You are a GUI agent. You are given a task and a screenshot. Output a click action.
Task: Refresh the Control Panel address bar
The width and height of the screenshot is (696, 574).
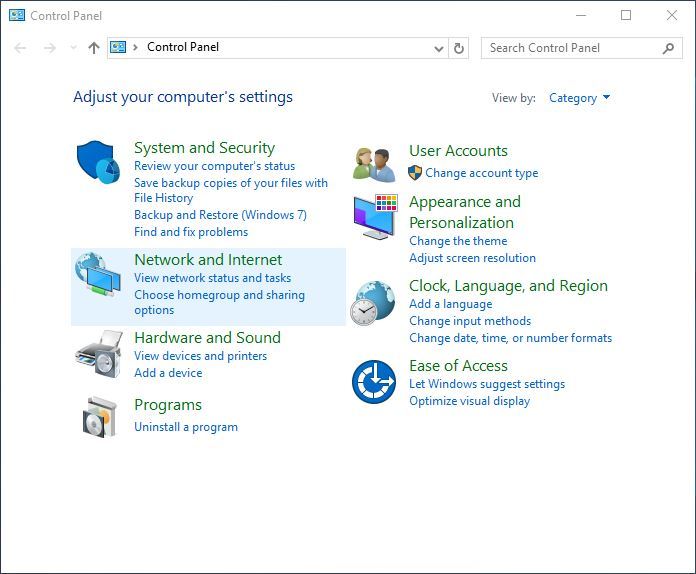click(459, 48)
